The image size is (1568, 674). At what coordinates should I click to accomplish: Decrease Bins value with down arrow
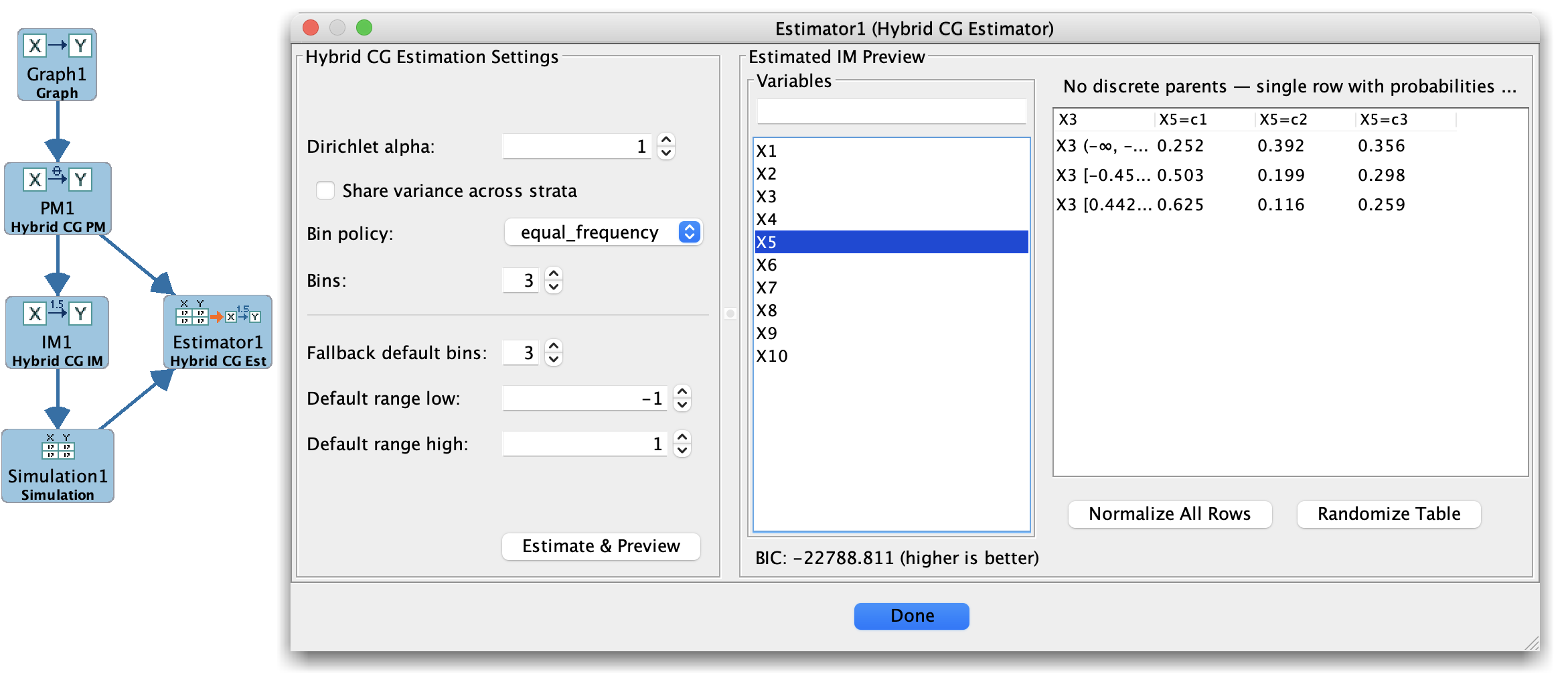coord(554,287)
